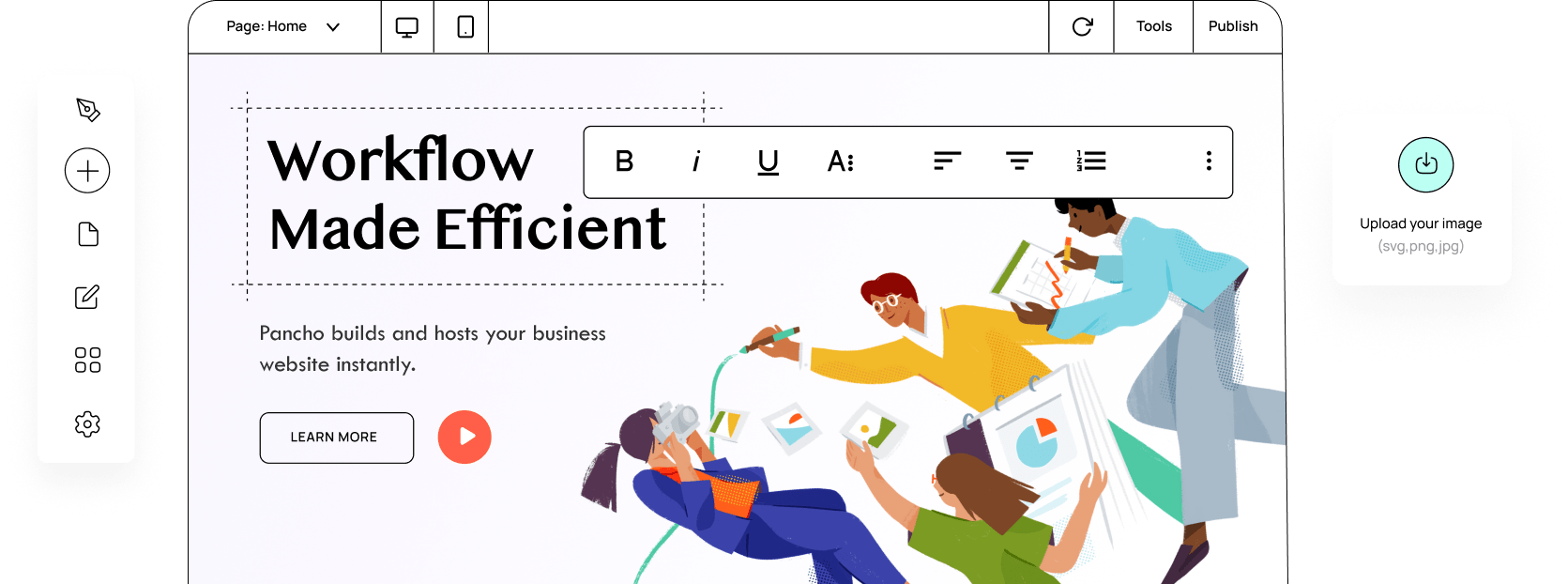This screenshot has height=584, width=1568.
Task: Select the Pen tool in sidebar
Action: pyautogui.click(x=87, y=110)
